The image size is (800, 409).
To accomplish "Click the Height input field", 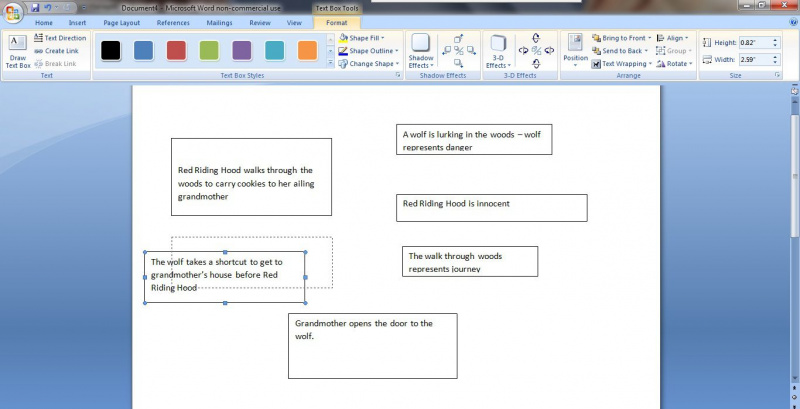I will click(755, 43).
